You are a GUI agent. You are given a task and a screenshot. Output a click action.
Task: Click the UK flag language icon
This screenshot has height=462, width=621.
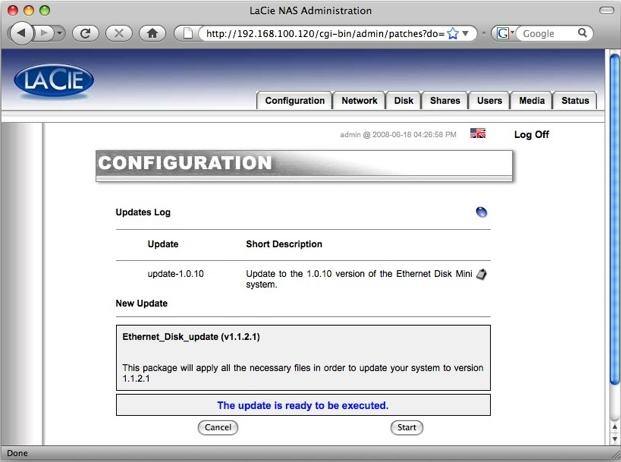478,133
